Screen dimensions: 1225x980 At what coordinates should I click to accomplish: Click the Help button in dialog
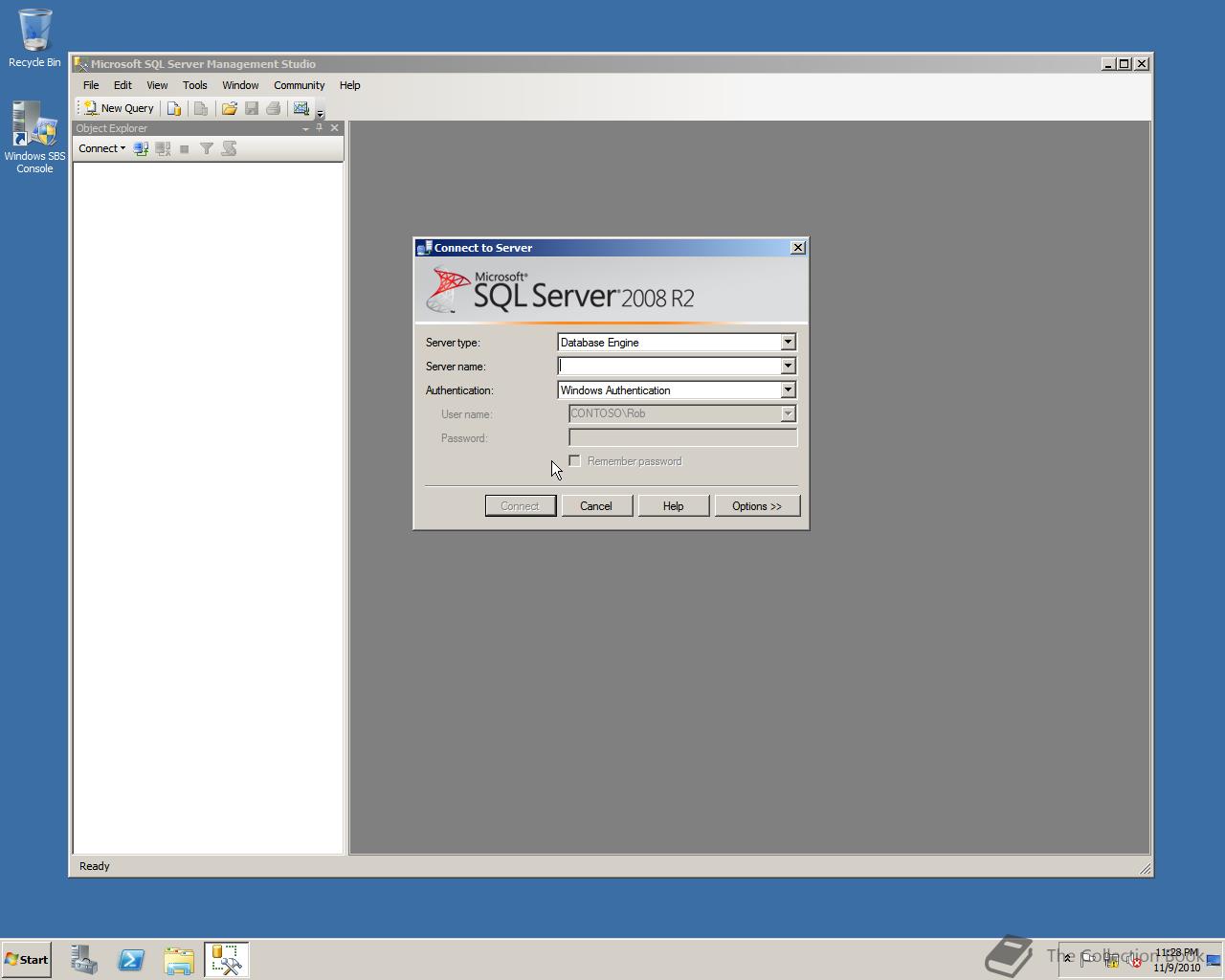(674, 506)
